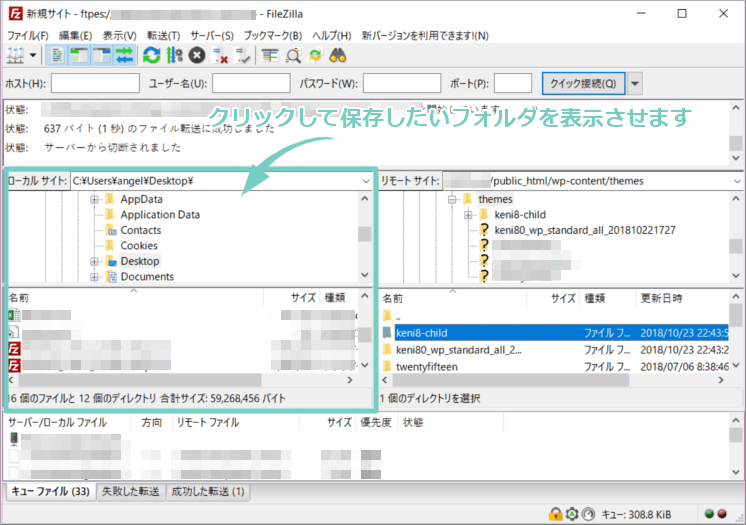Switch to the 成功した転送 (1) tab
746x525 pixels.
coord(208,491)
